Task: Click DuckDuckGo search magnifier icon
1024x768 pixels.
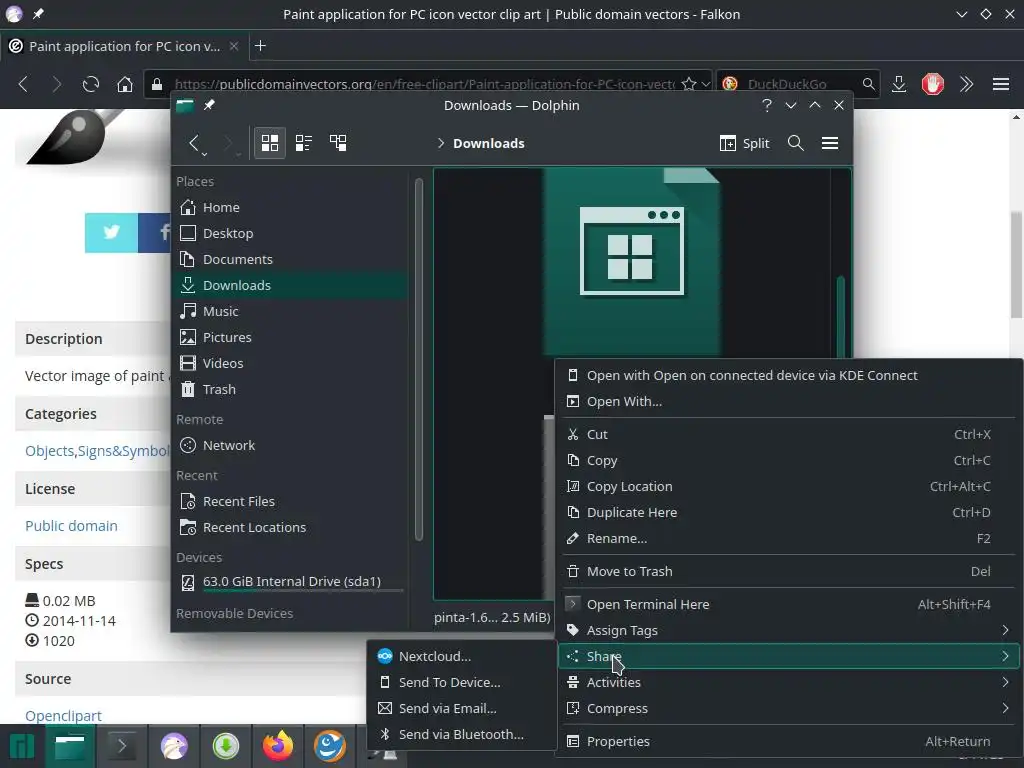Action: [x=868, y=84]
